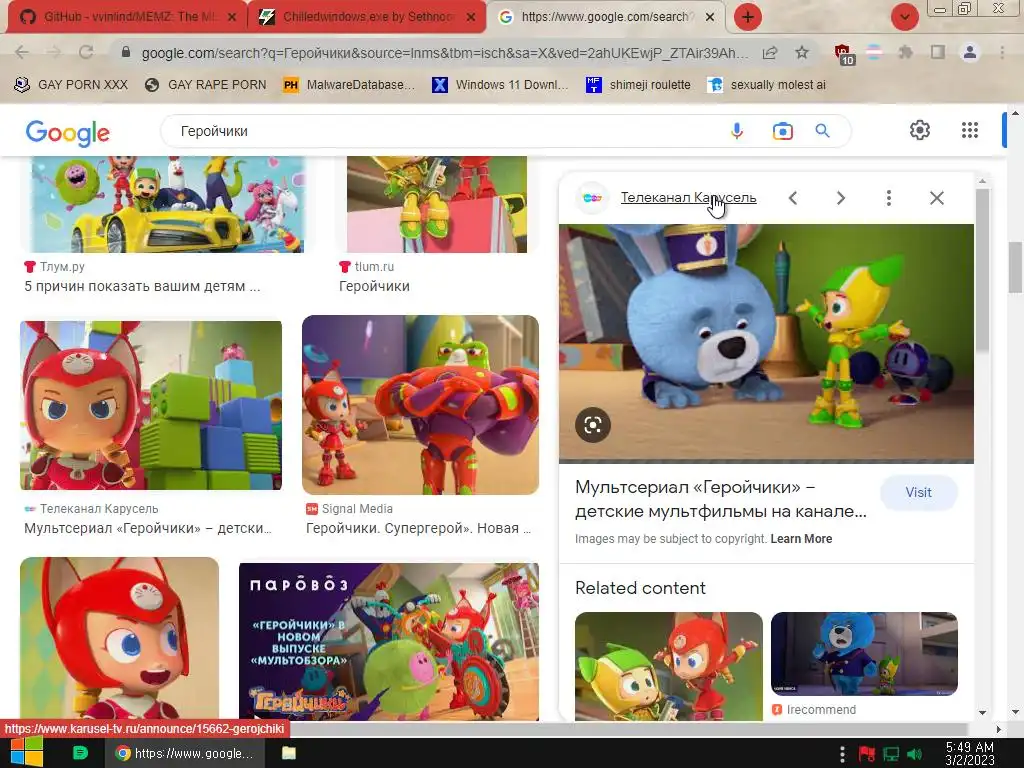Open the 5:49 AM clock calendar
The width and height of the screenshot is (1024, 768).
pos(970,753)
